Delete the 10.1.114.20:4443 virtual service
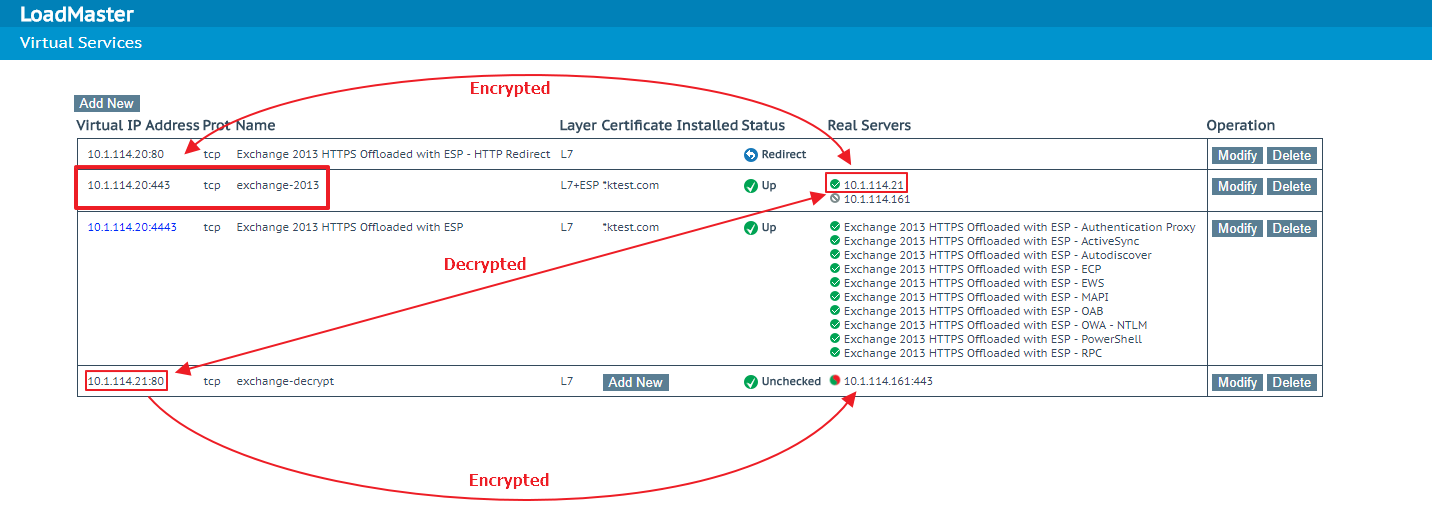The image size is (1432, 511). coord(1291,228)
